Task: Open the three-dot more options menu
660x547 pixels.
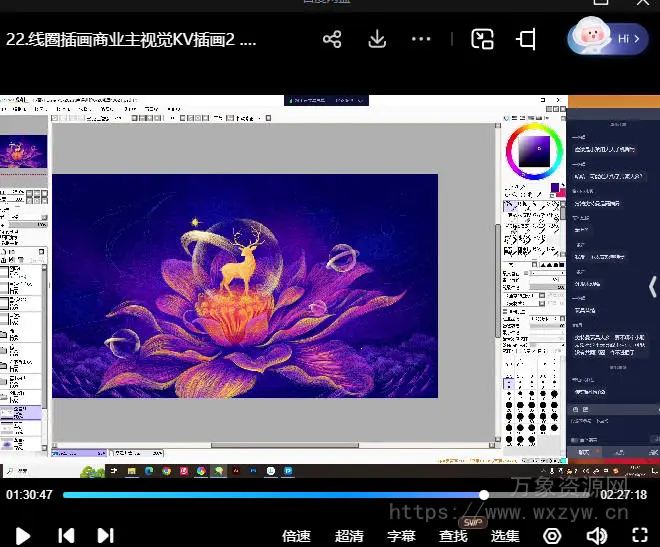Action: point(421,40)
